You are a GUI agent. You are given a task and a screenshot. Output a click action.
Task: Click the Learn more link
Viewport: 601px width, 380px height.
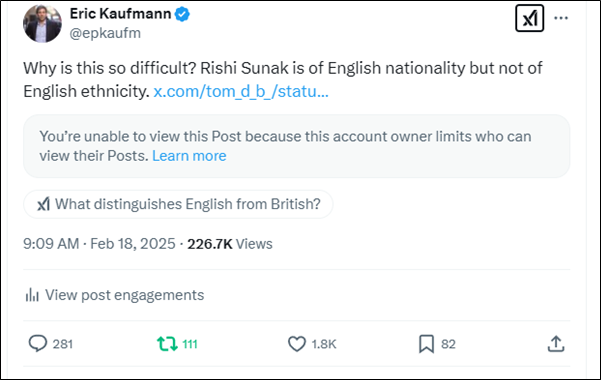click(x=189, y=156)
